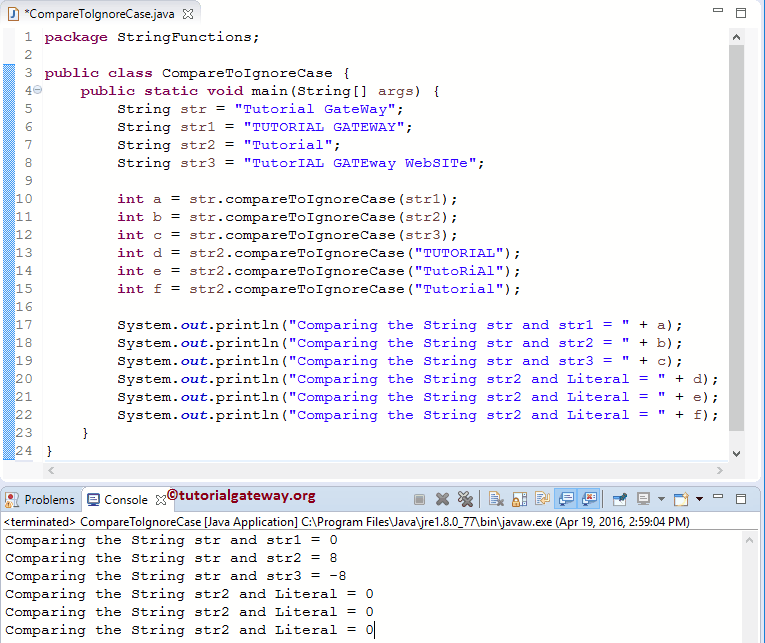Click the Java file icon in the editor tab

coord(14,14)
